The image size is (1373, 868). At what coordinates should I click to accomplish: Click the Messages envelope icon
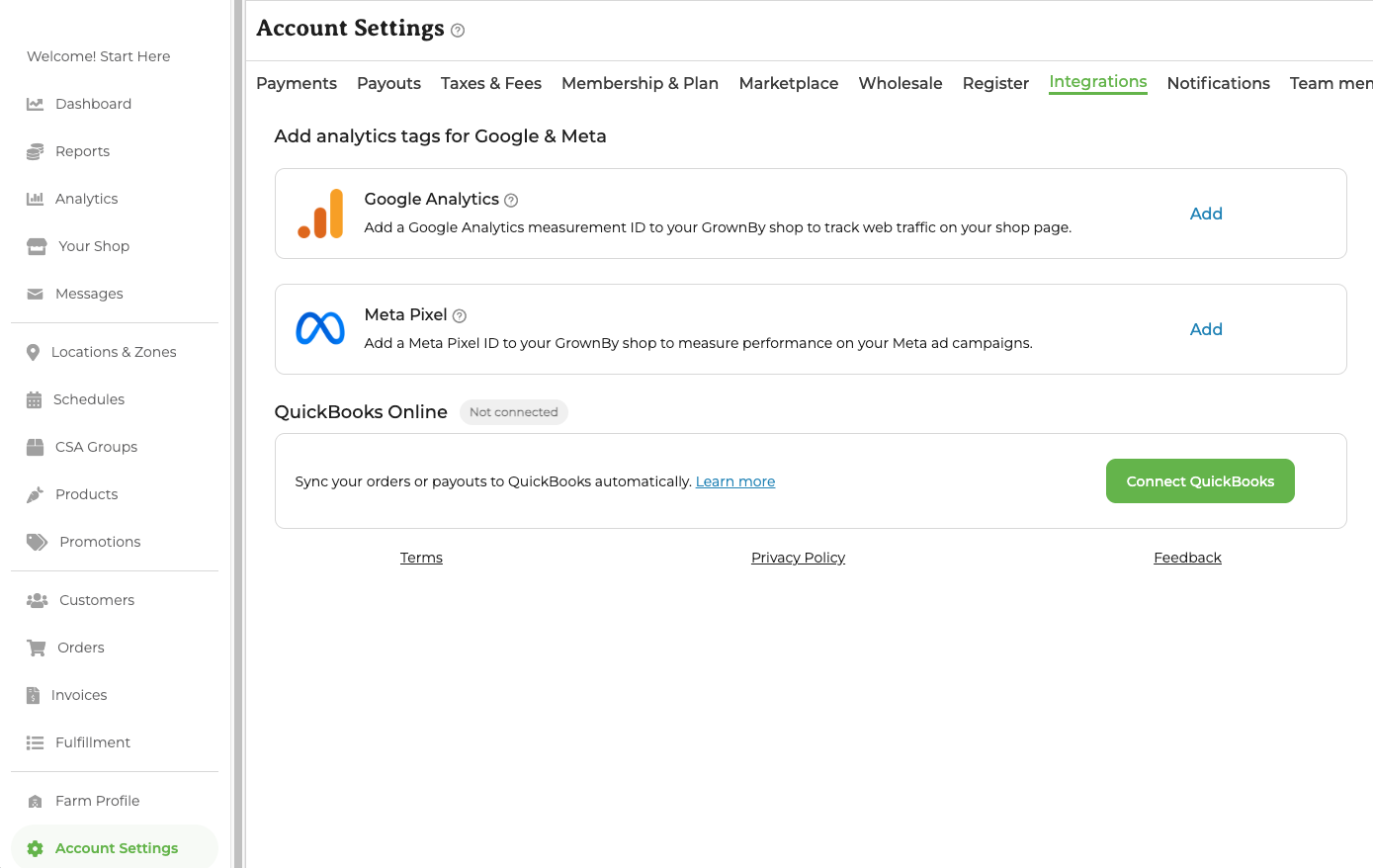pos(35,294)
